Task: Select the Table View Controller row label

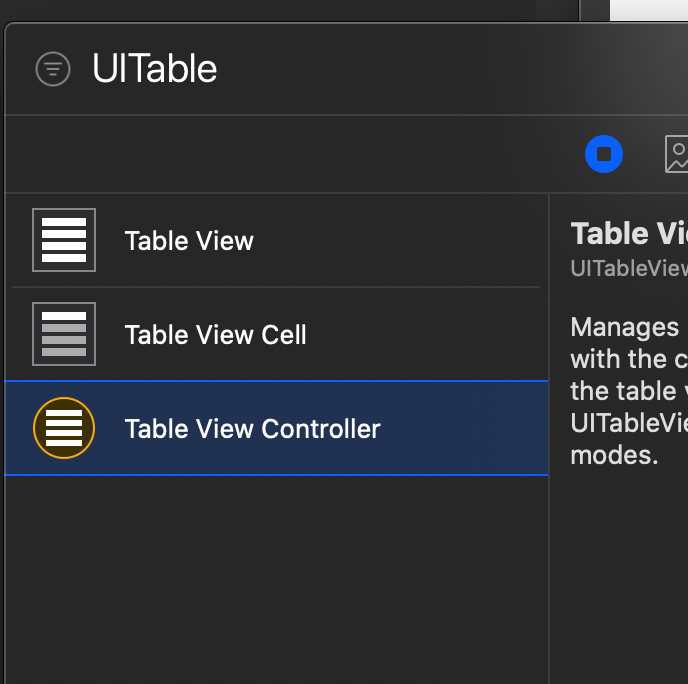Action: pos(252,429)
